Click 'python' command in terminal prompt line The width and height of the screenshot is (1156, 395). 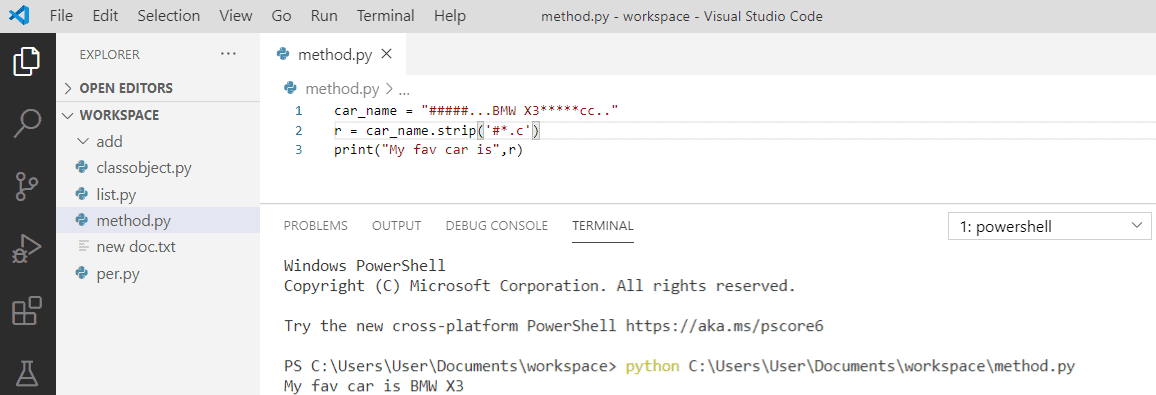click(652, 366)
